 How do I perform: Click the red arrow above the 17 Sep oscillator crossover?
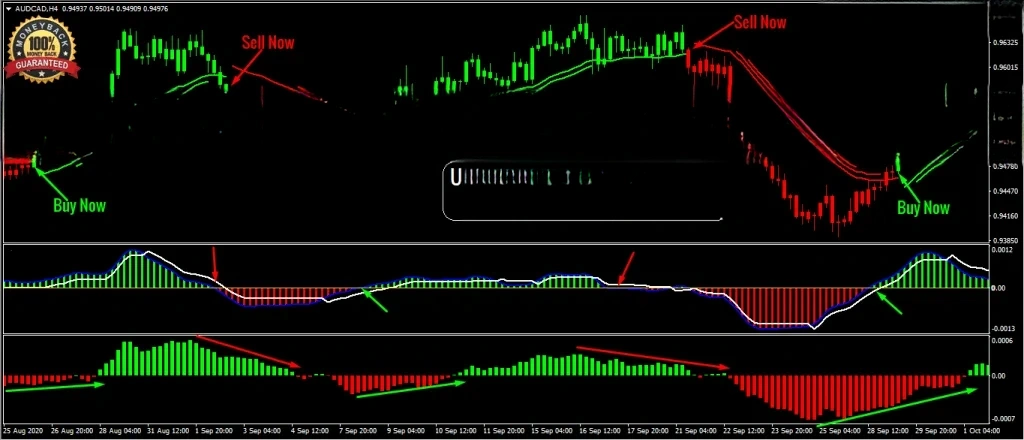[x=626, y=268]
